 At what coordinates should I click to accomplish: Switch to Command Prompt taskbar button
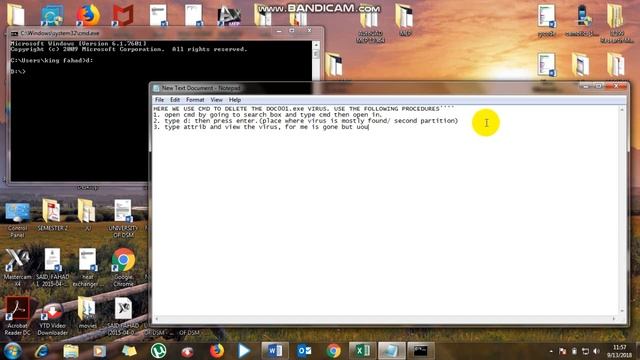tap(421, 351)
